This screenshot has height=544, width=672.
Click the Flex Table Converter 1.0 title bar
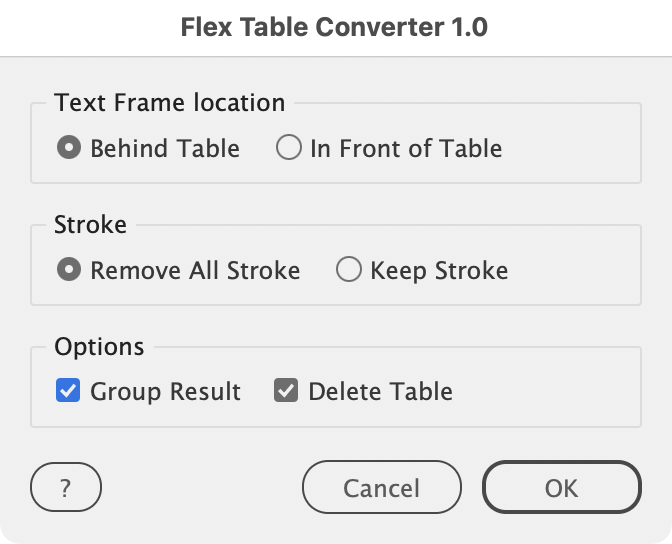pos(335,27)
